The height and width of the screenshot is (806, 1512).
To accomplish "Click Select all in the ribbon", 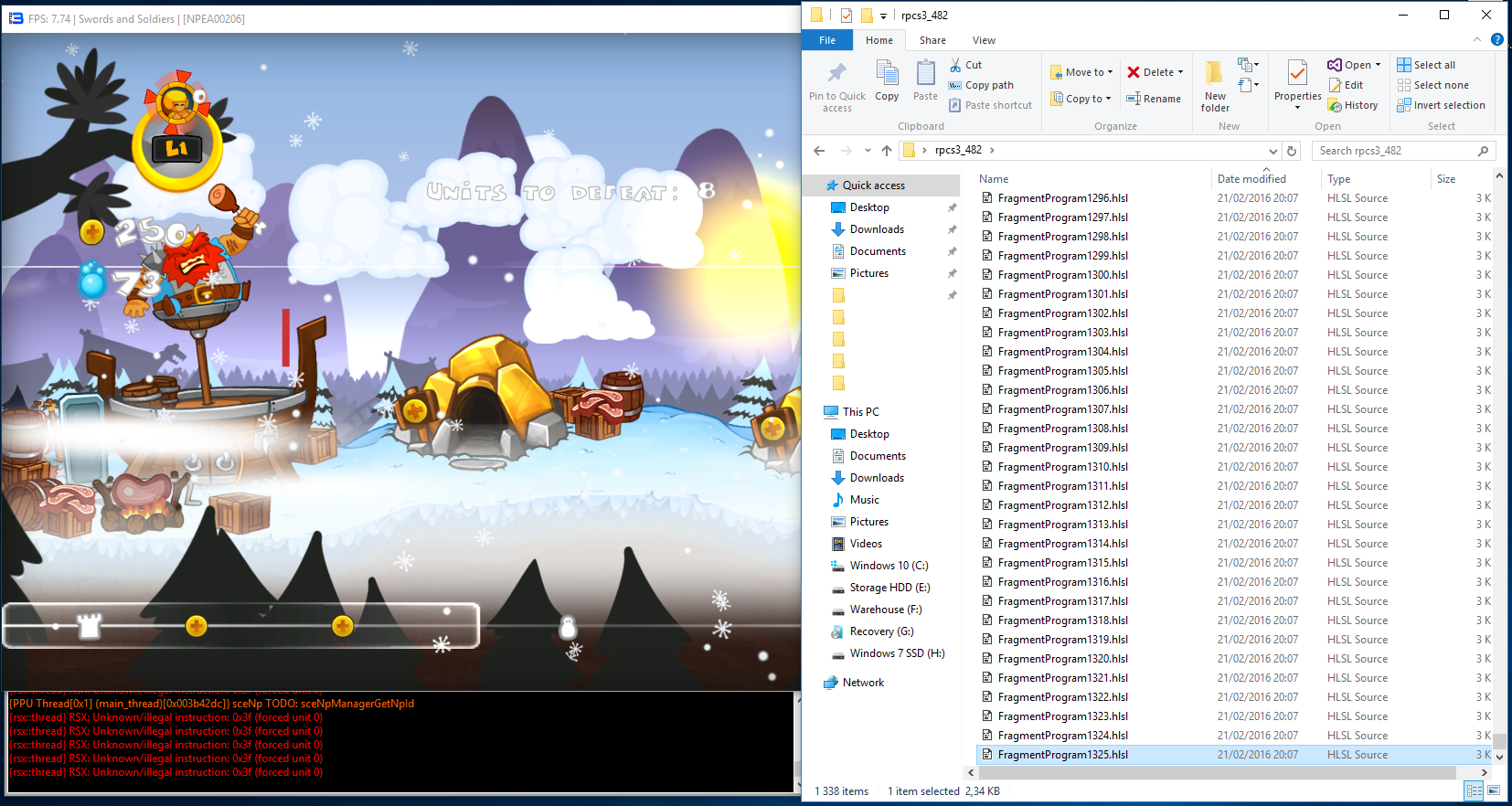I will click(1433, 65).
